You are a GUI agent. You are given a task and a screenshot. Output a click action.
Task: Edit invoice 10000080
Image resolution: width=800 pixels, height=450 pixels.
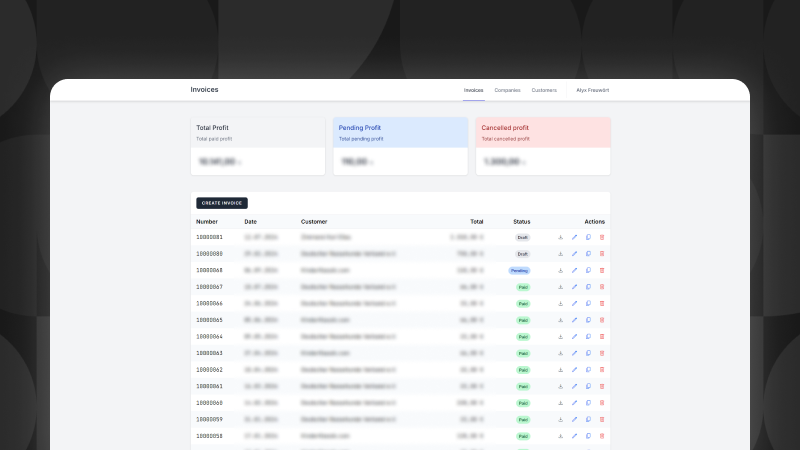[x=574, y=254]
